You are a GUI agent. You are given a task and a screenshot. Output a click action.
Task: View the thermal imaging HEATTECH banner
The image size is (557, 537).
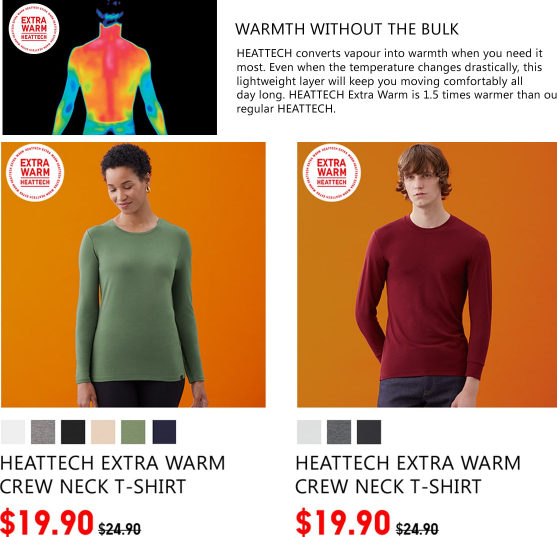tap(109, 67)
